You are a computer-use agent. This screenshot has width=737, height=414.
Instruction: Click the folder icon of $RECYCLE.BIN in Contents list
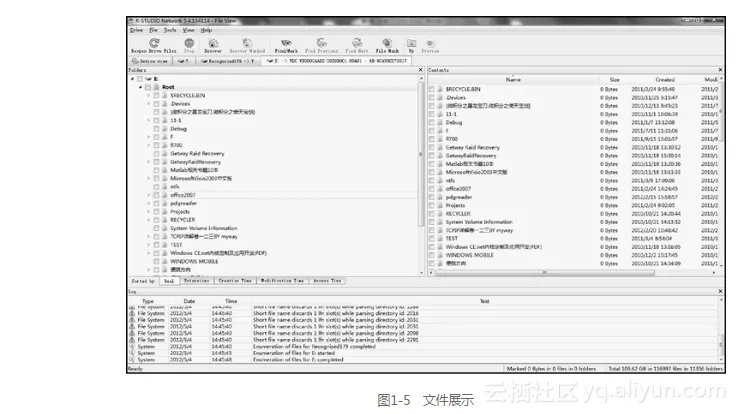[x=440, y=89]
